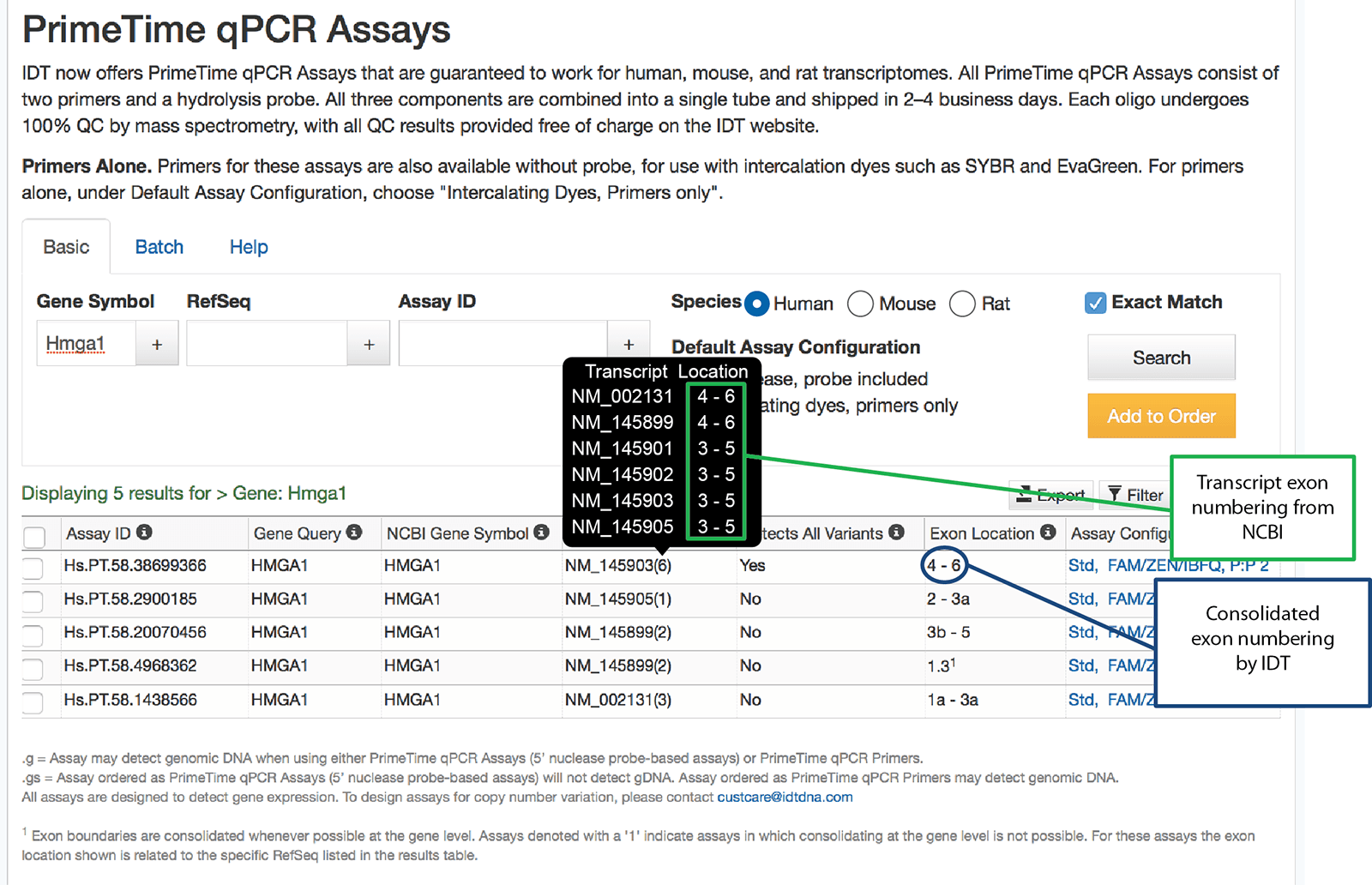Open the Help tab

click(x=249, y=247)
